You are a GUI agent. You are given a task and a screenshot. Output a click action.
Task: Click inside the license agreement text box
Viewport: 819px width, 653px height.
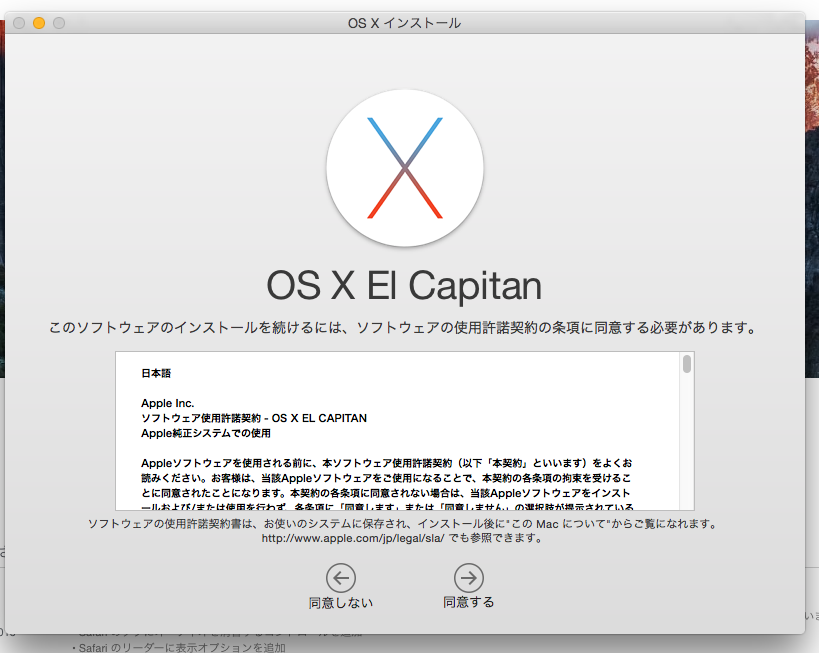click(405, 431)
